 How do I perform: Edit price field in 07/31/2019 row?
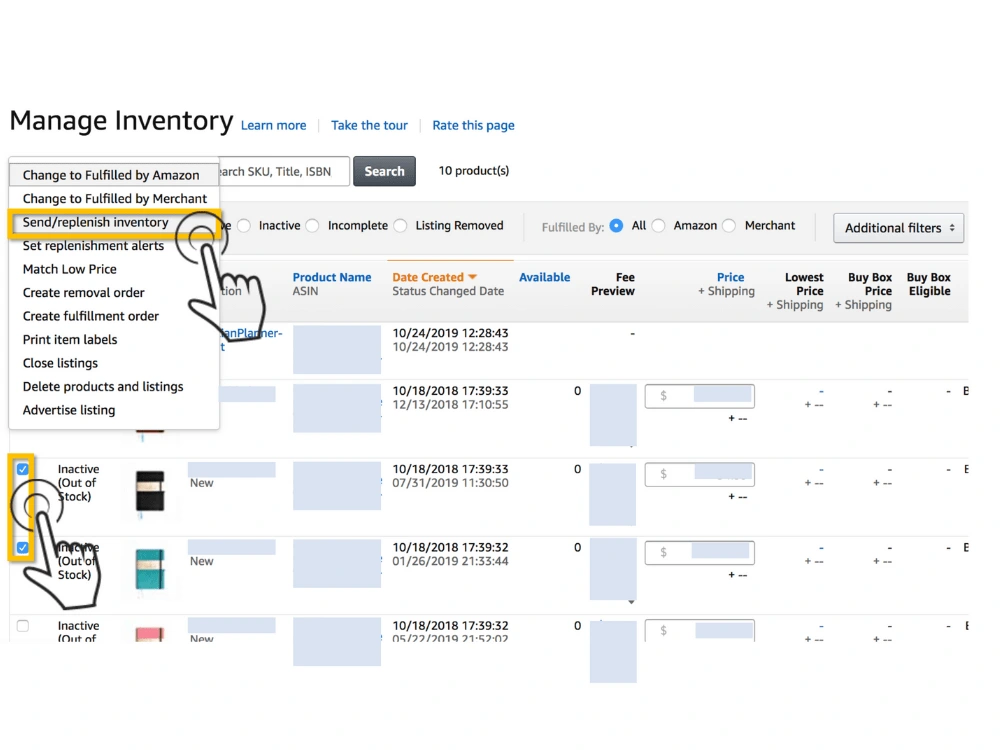click(700, 474)
